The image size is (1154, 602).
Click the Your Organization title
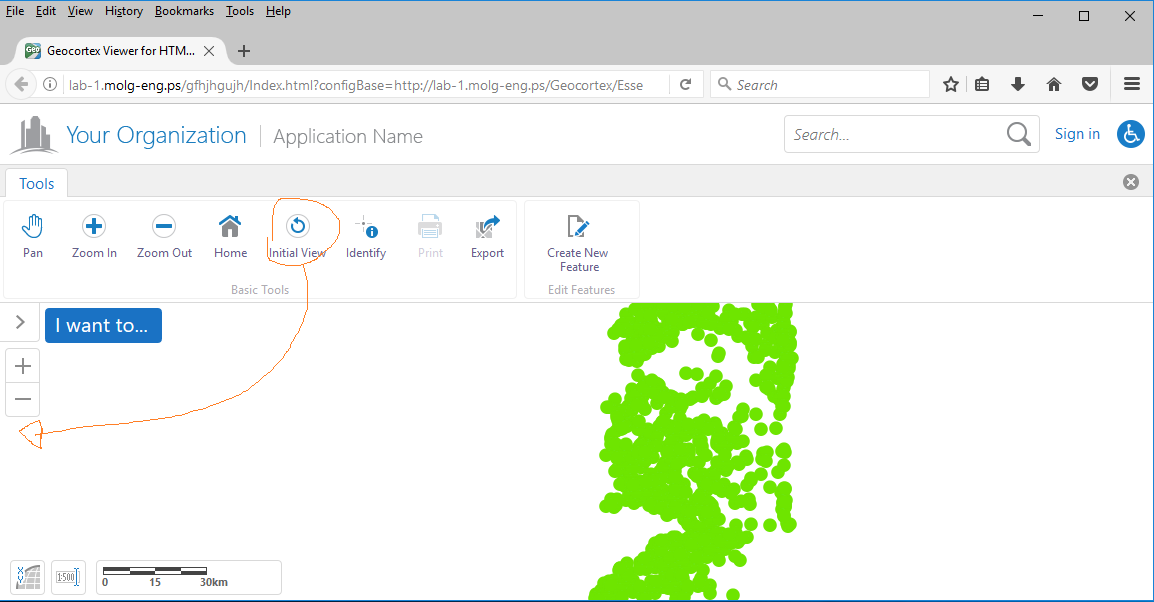pos(156,135)
